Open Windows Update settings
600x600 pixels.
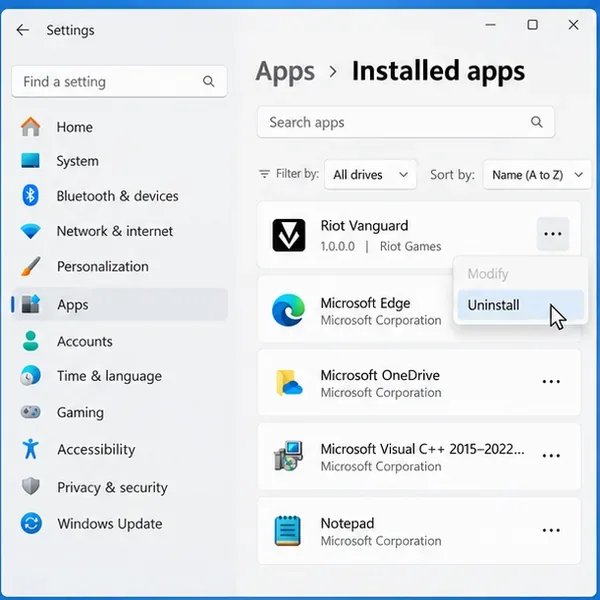pyautogui.click(x=120, y=523)
